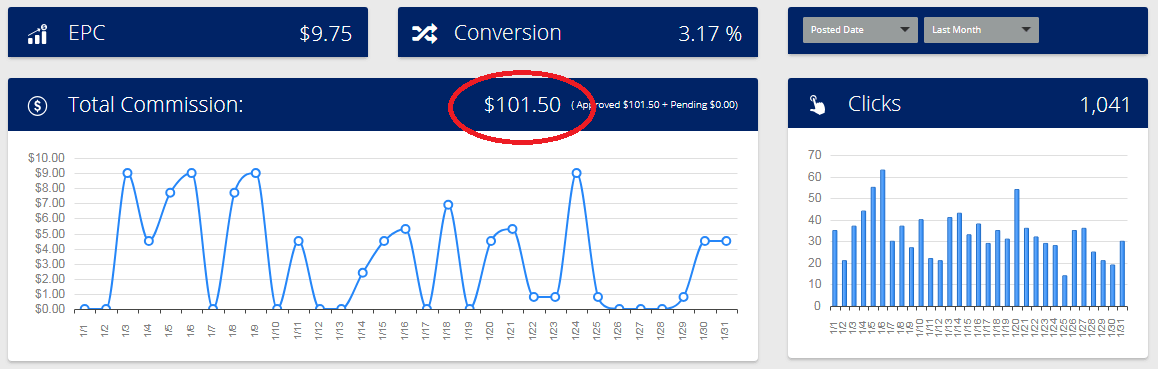
Task: Select the 1/18 data point on commission chart
Action: 448,204
